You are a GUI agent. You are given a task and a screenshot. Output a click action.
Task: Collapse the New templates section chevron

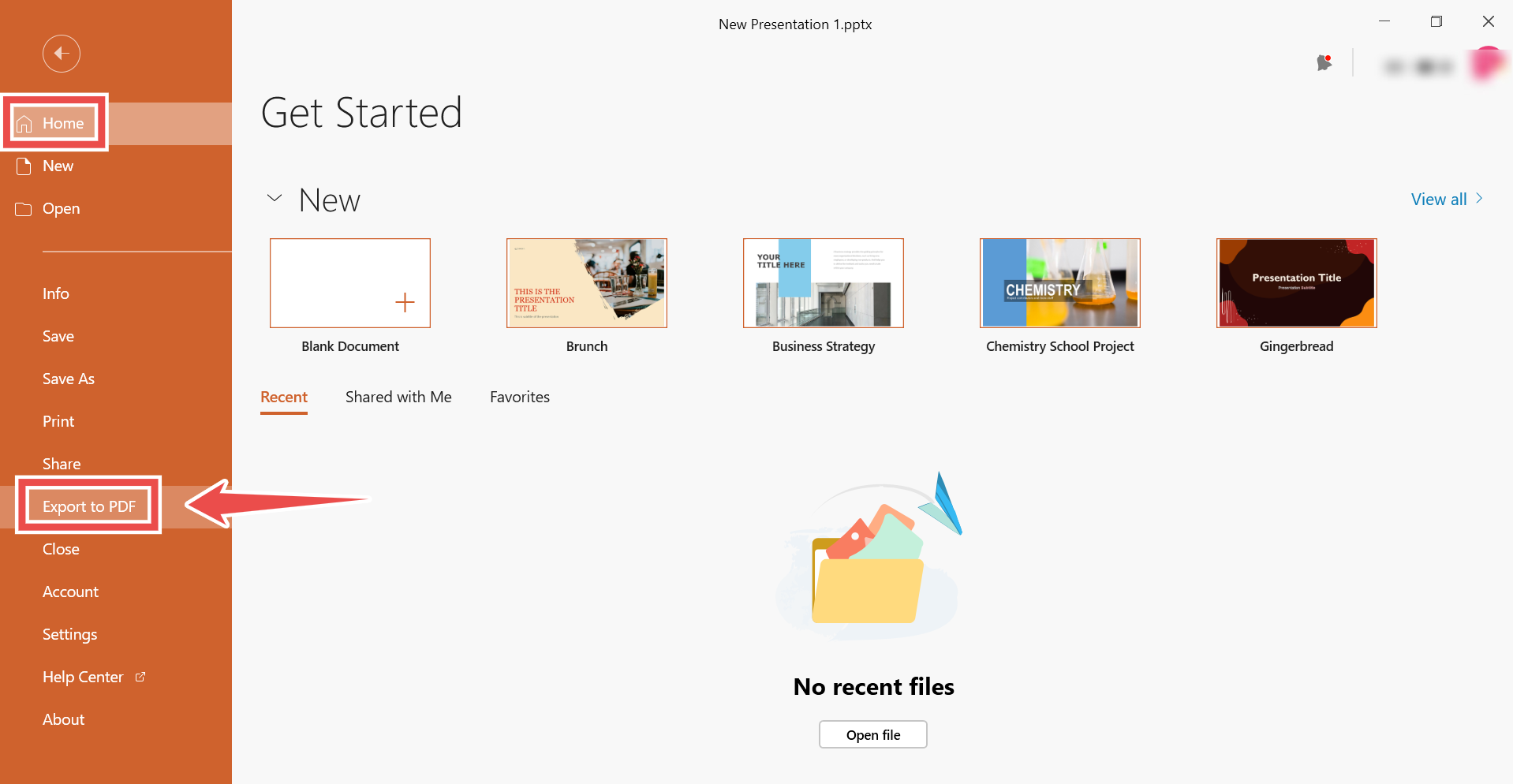[274, 198]
